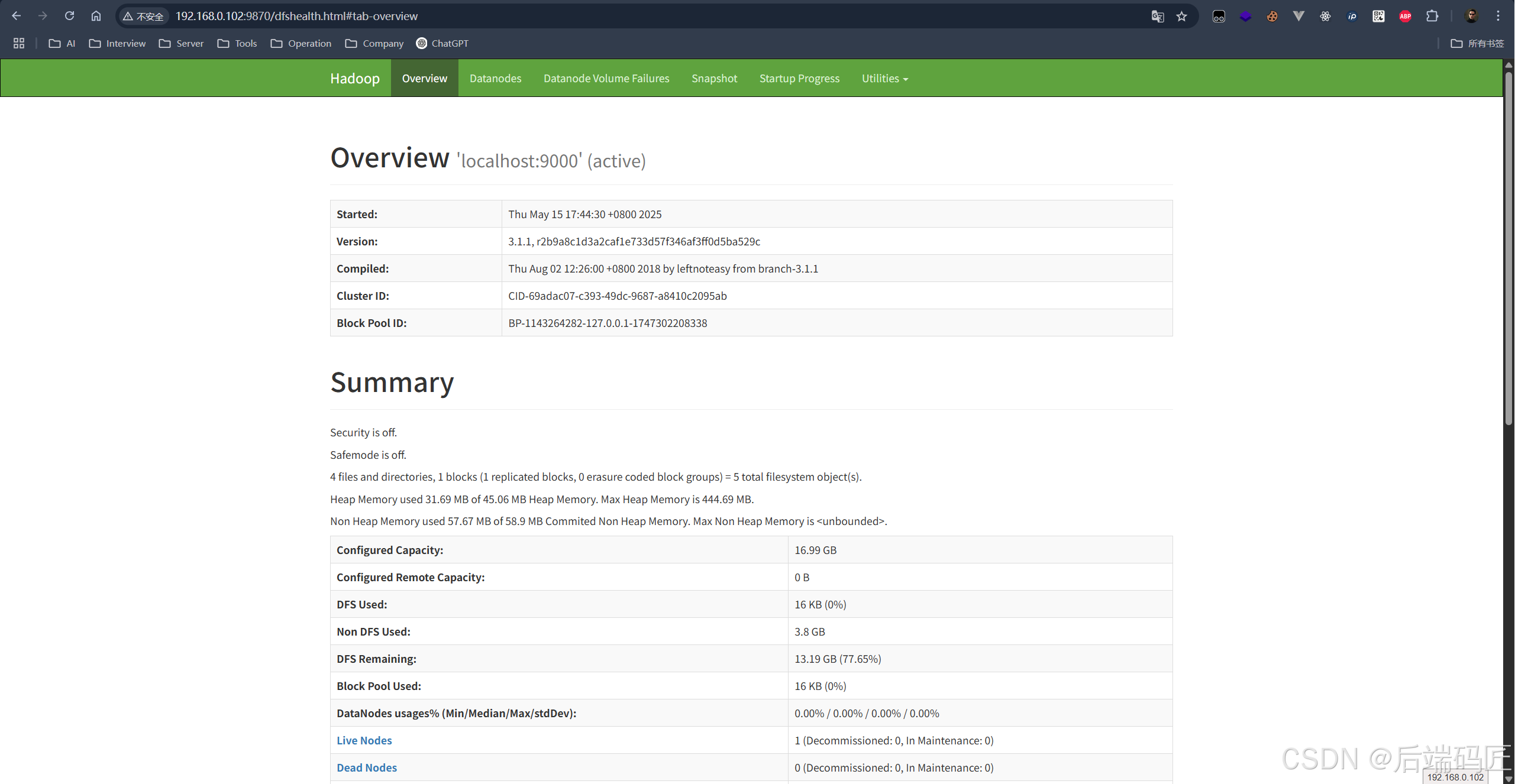Open the Startup Progress tab
Viewport: 1515px width, 784px height.
coord(799,79)
